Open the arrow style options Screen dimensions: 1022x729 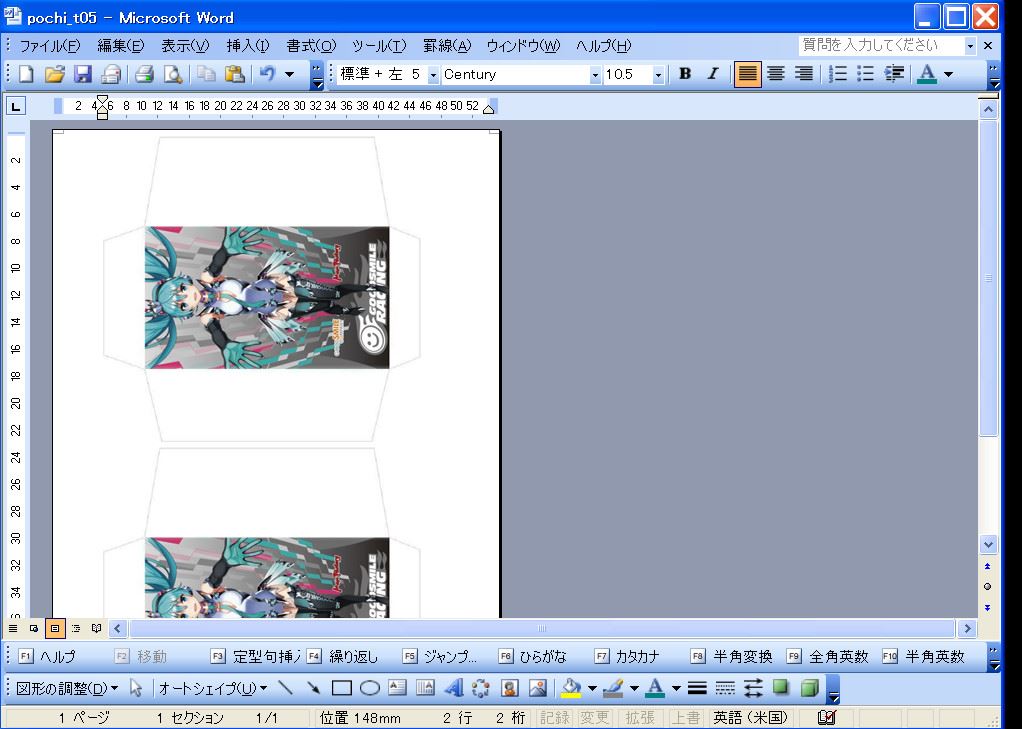(753, 688)
